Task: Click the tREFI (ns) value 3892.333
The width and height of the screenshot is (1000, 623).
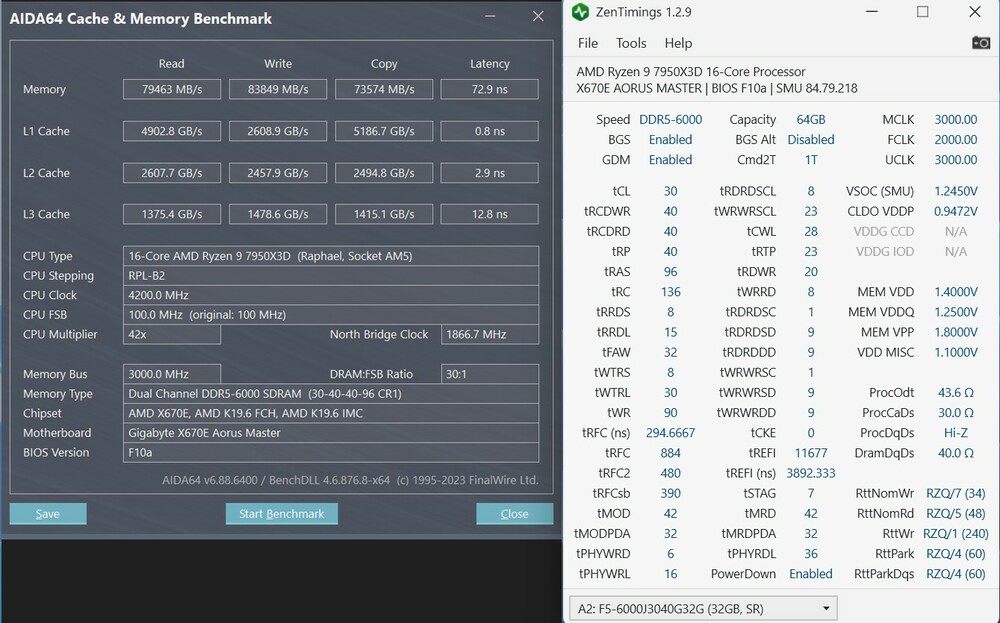Action: pos(811,473)
